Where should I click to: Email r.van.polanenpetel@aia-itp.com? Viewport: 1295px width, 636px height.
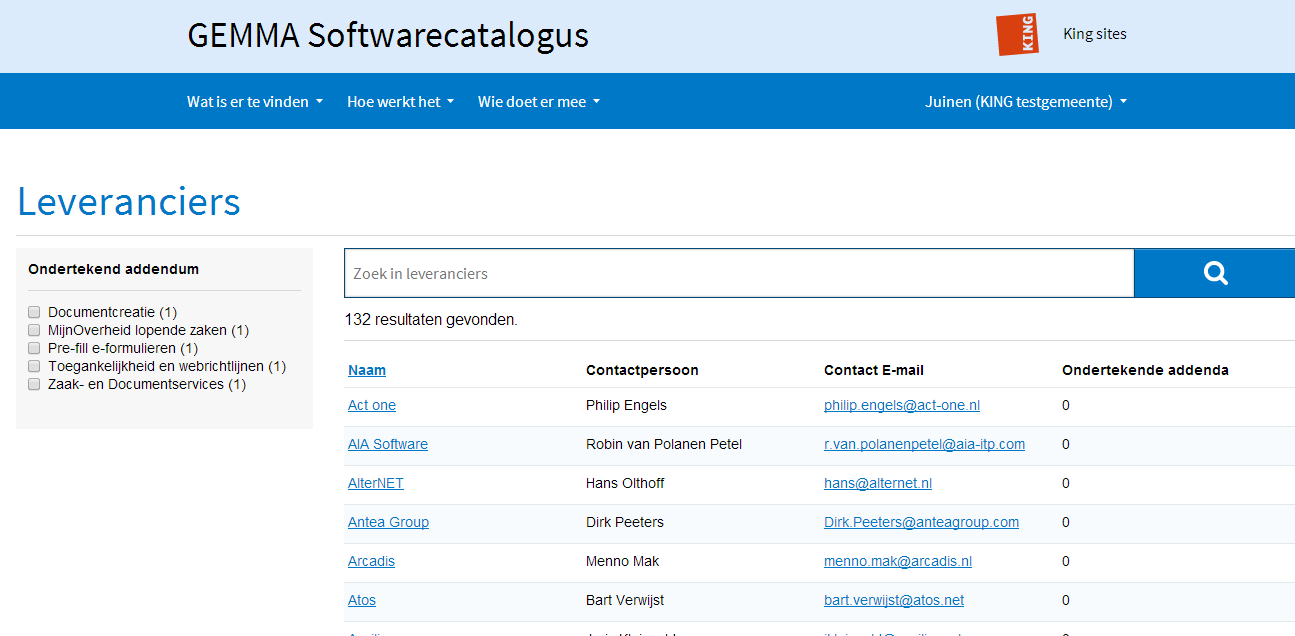924,444
